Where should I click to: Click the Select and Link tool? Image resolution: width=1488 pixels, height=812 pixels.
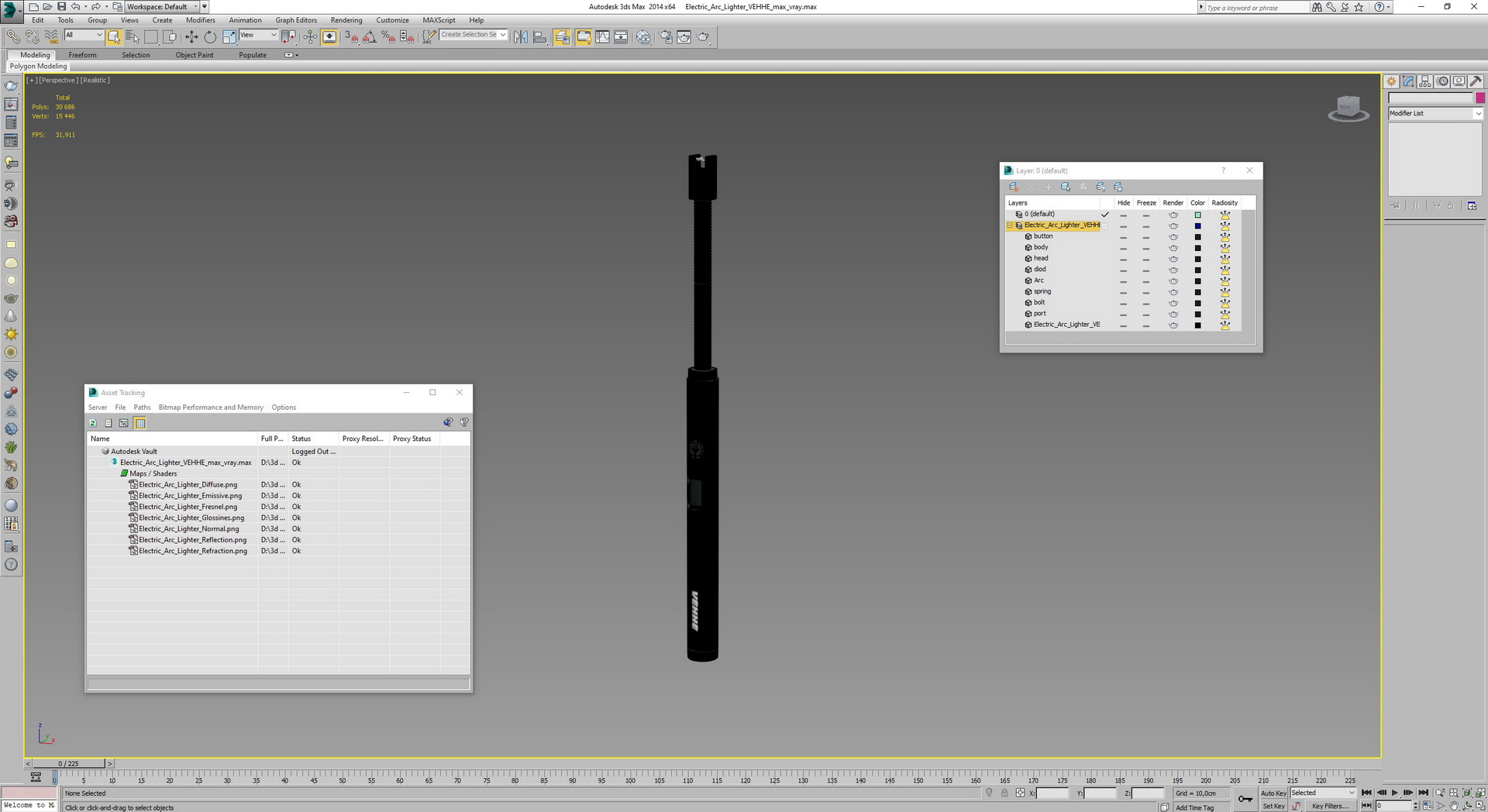click(13, 36)
